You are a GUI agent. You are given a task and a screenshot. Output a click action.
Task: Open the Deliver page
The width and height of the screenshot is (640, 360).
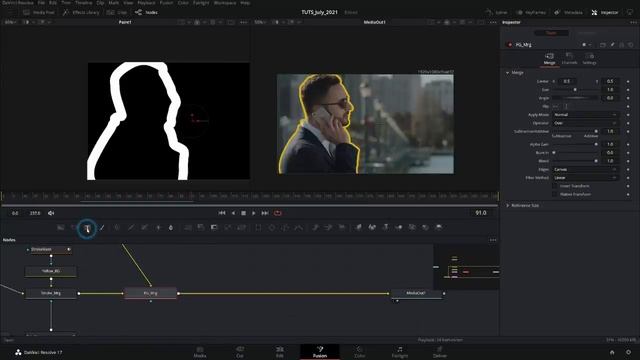click(x=440, y=352)
